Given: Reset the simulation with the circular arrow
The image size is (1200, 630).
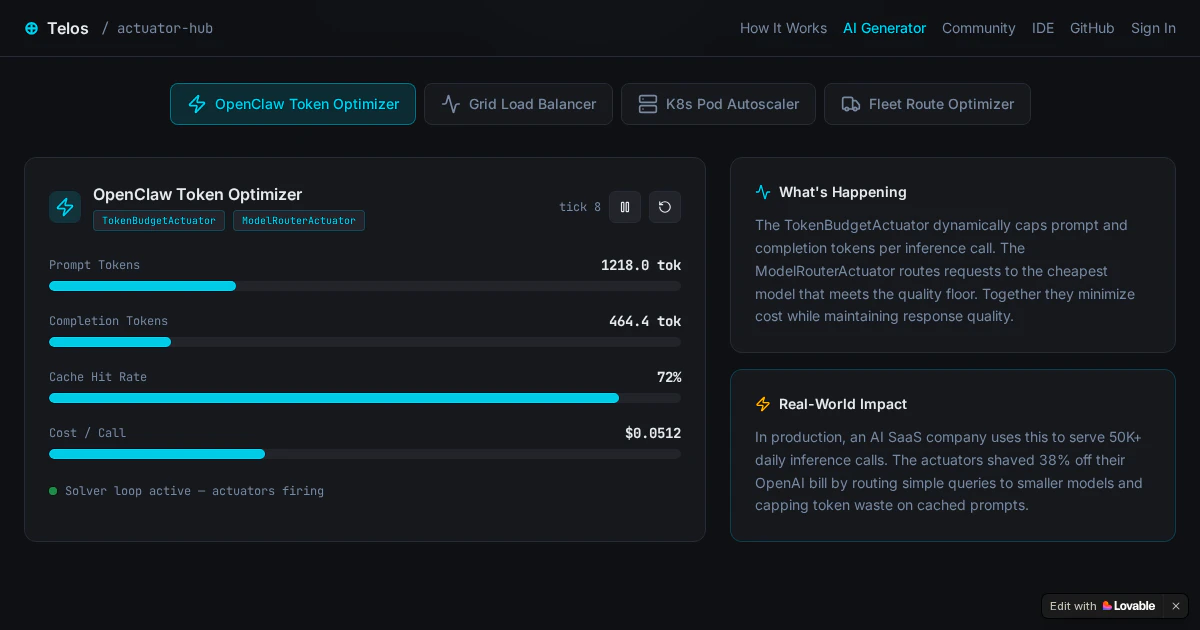Looking at the screenshot, I should pos(665,207).
